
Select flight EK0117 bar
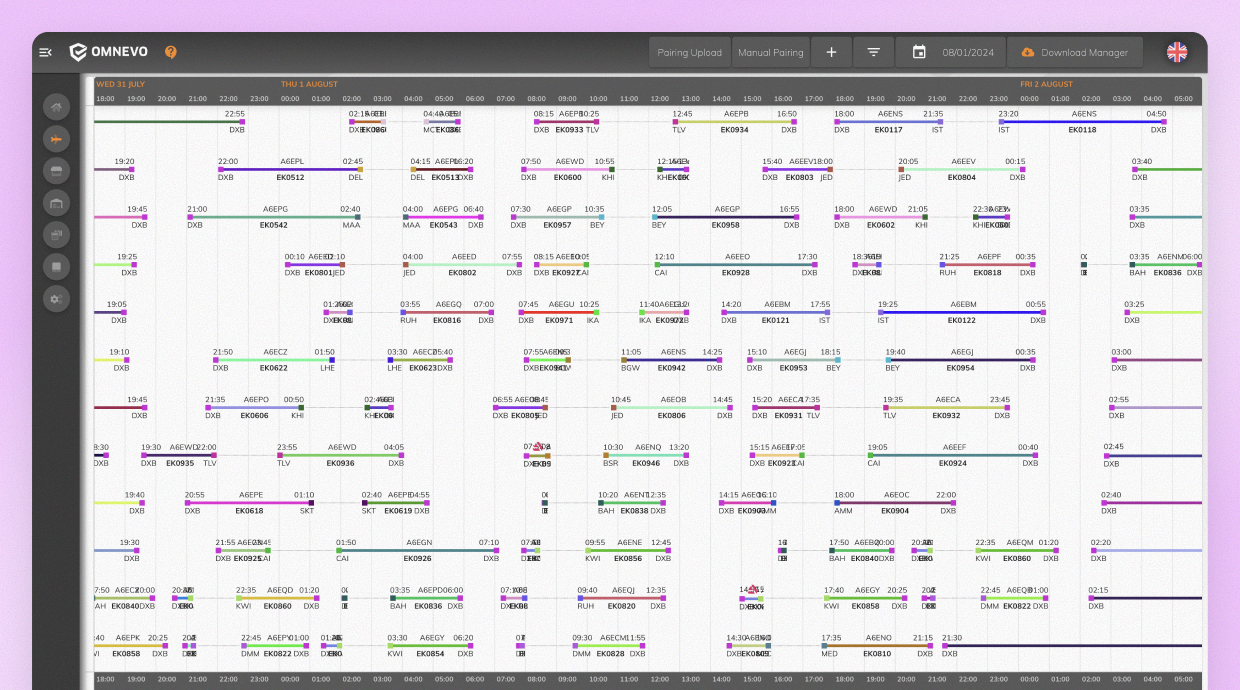pyautogui.click(x=889, y=122)
